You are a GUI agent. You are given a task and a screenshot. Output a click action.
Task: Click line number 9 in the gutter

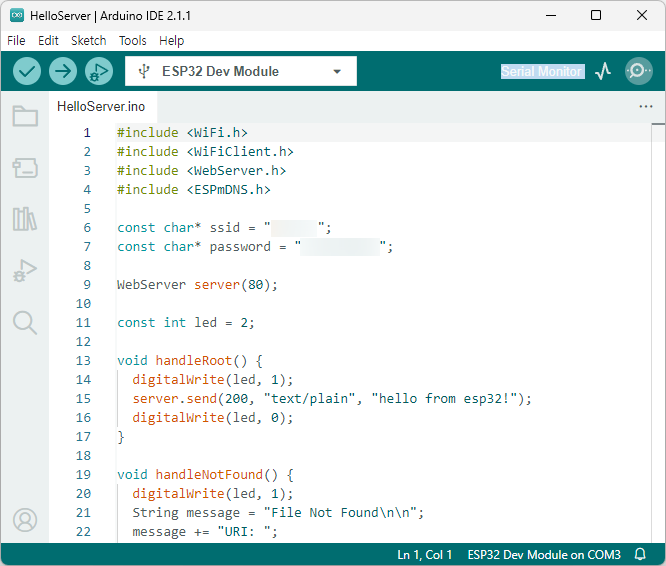tap(87, 284)
